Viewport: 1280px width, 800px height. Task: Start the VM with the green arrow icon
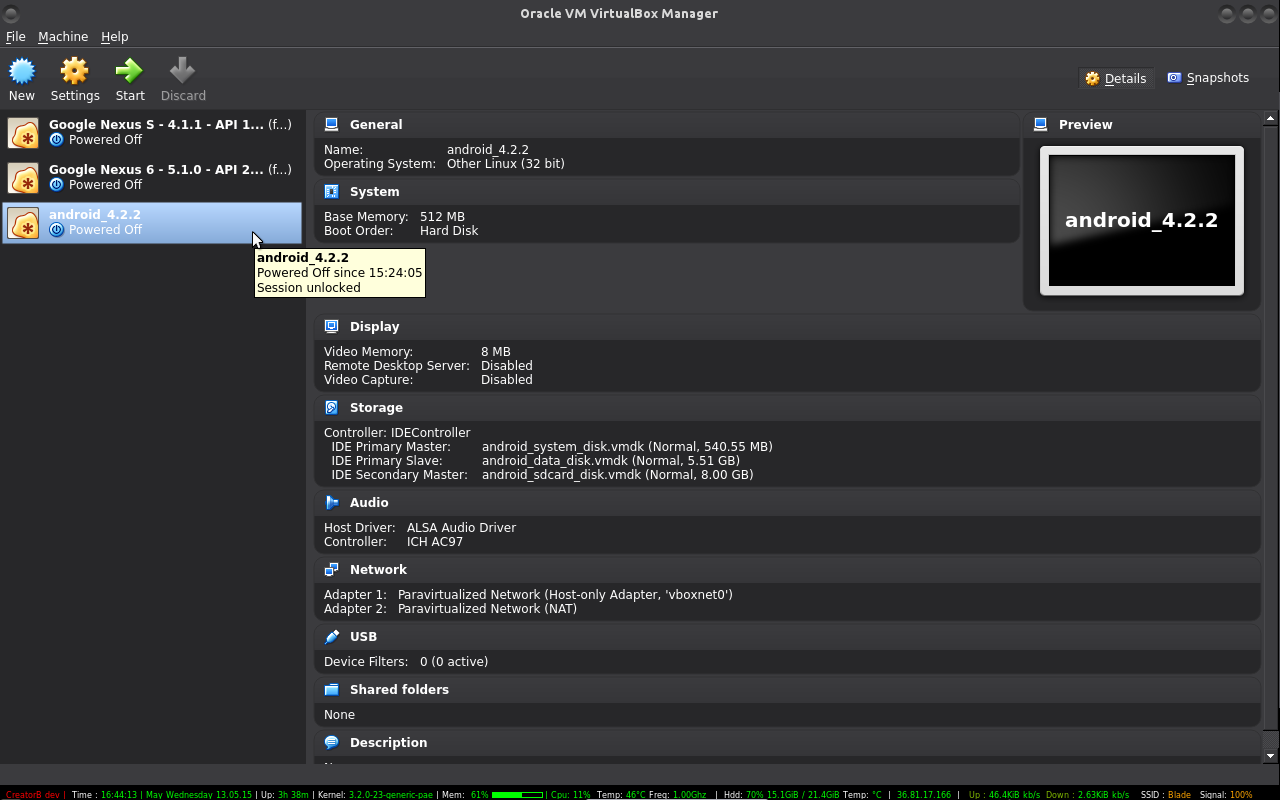pyautogui.click(x=130, y=71)
